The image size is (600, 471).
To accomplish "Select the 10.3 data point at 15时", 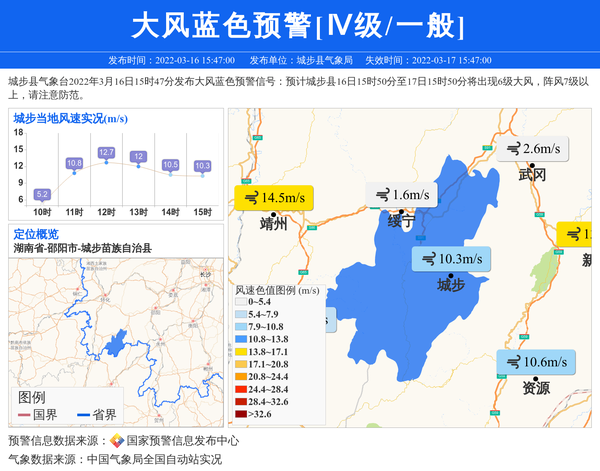I will [203, 166].
